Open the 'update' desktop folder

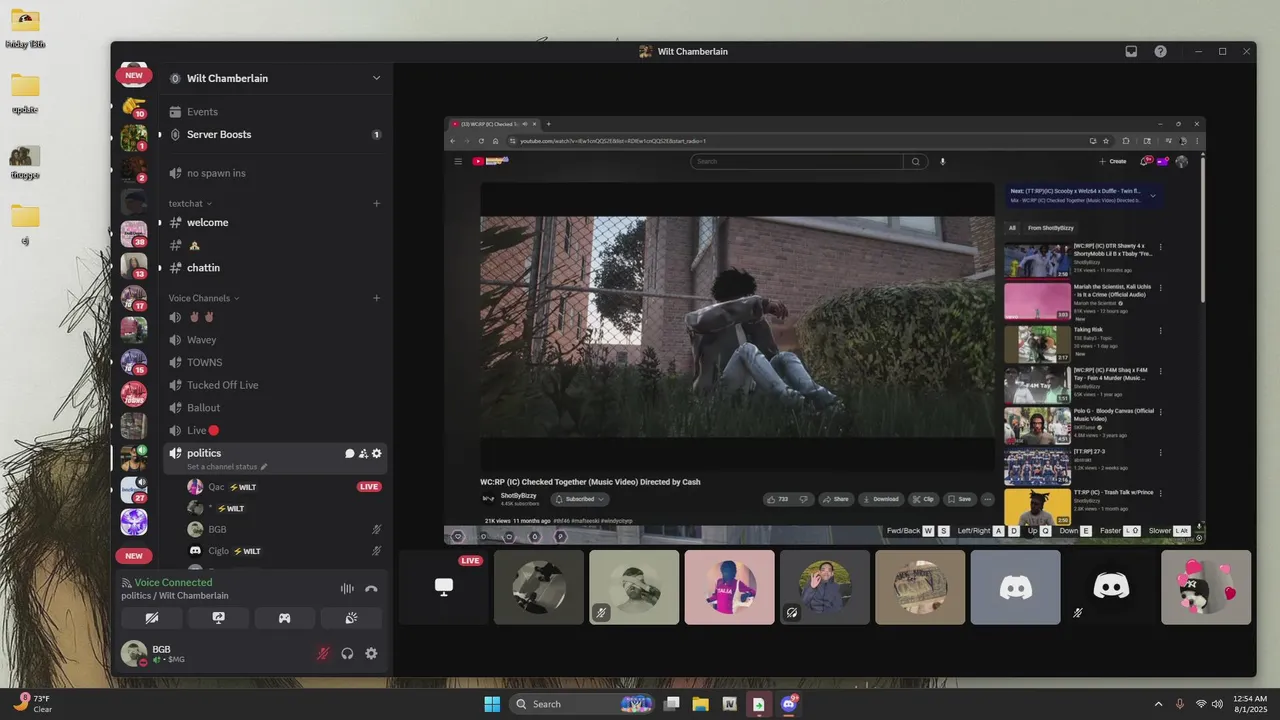coord(25,93)
